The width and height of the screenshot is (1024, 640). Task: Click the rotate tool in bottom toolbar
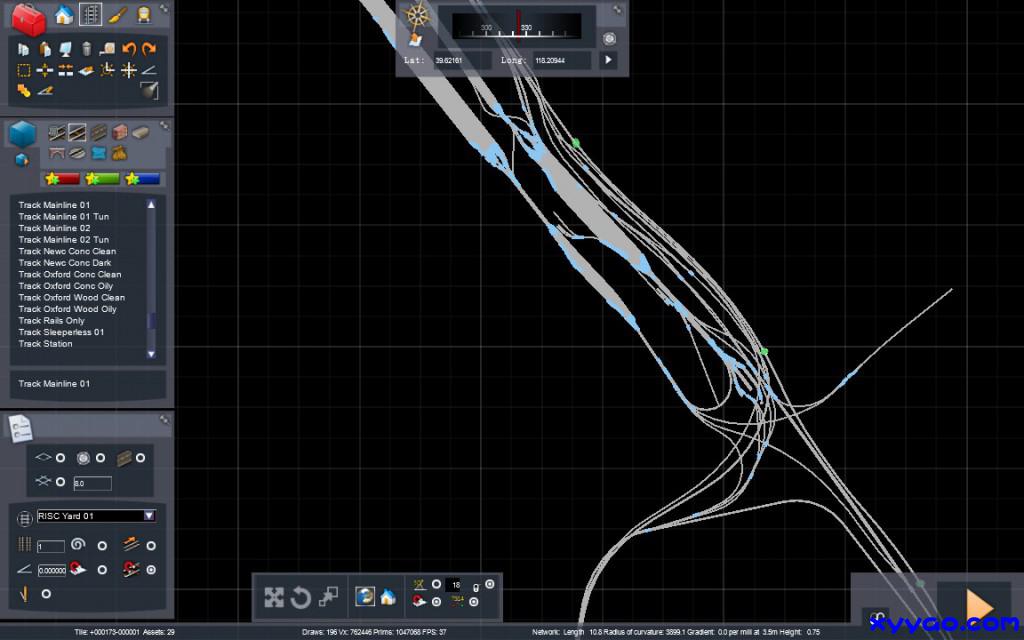[301, 598]
